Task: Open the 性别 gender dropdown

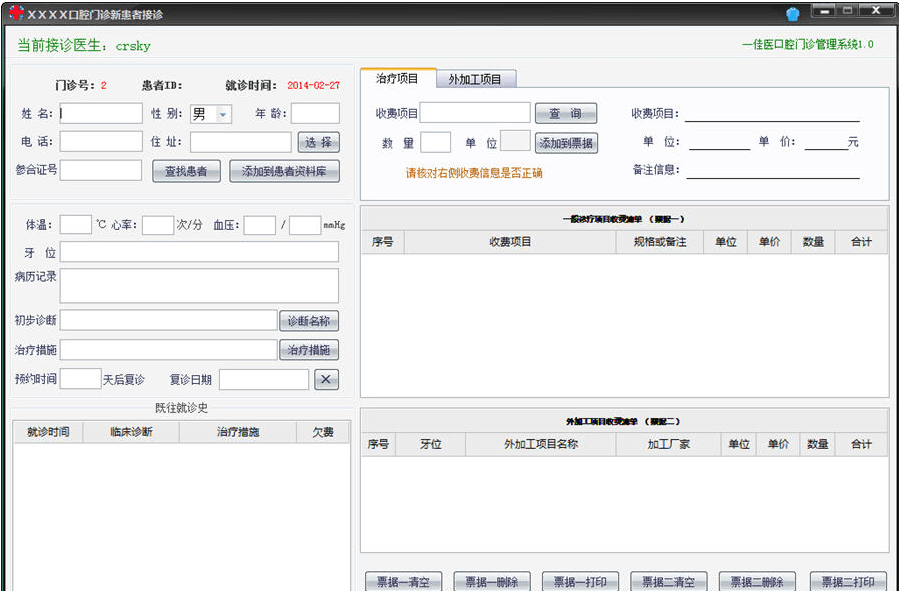Action: (x=222, y=114)
